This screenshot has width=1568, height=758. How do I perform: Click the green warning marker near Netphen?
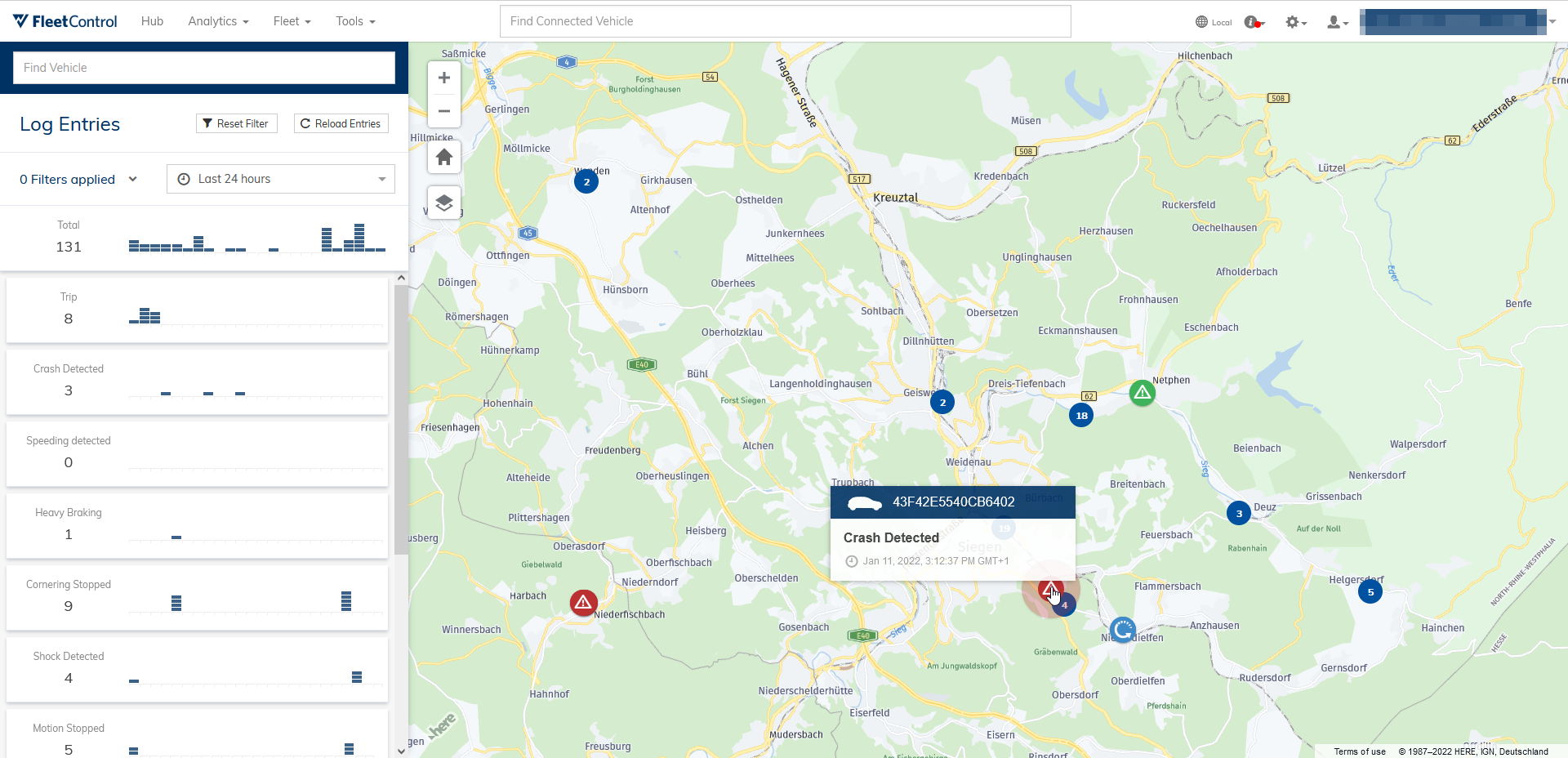pos(1143,393)
